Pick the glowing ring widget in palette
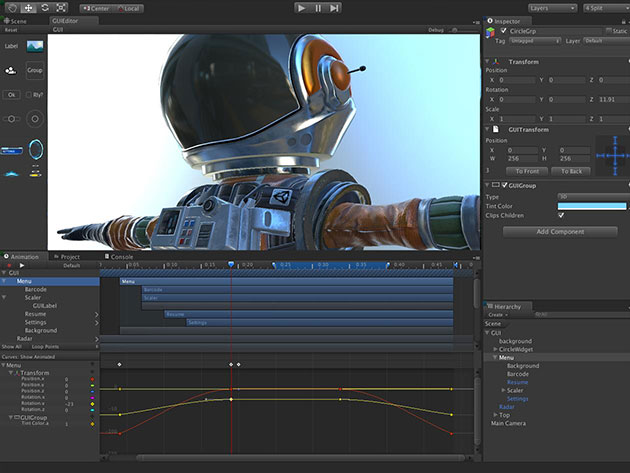Viewport: 630px width, 473px height. coord(35,149)
